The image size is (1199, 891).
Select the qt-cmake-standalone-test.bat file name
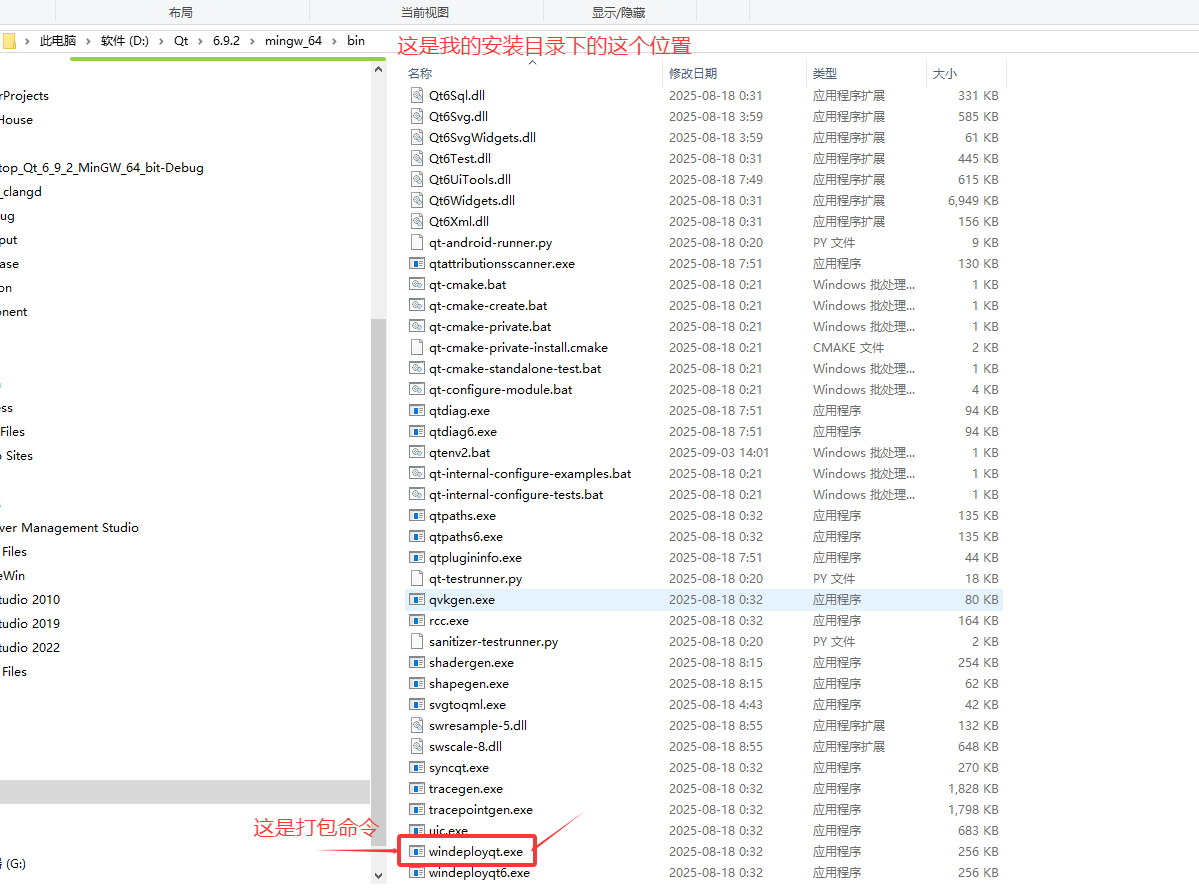(x=515, y=369)
